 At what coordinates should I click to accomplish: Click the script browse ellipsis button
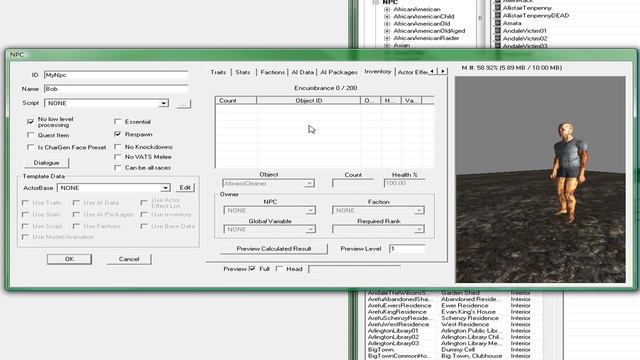(184, 104)
